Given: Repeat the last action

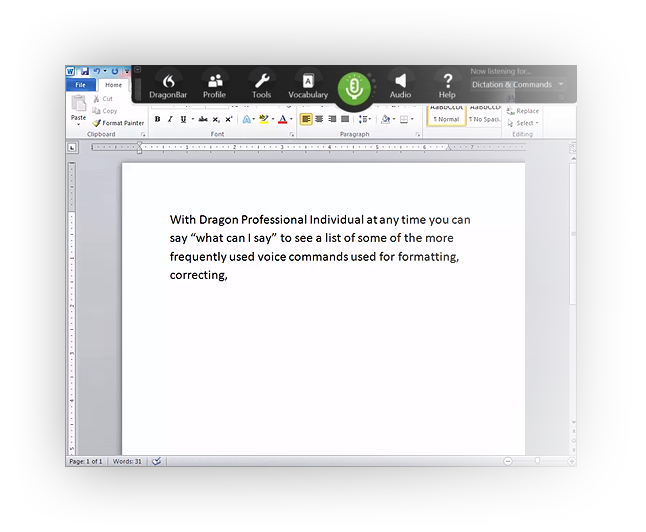Looking at the screenshot, I should (115, 71).
